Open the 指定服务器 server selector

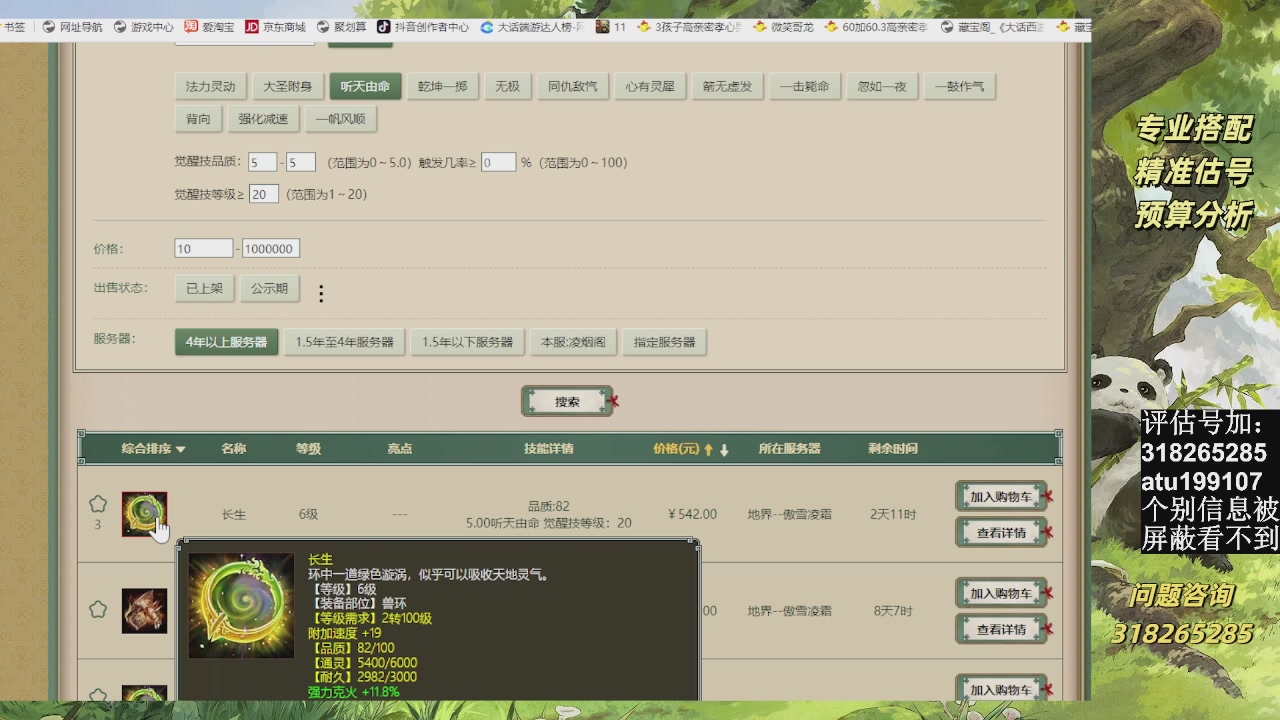[x=664, y=341]
